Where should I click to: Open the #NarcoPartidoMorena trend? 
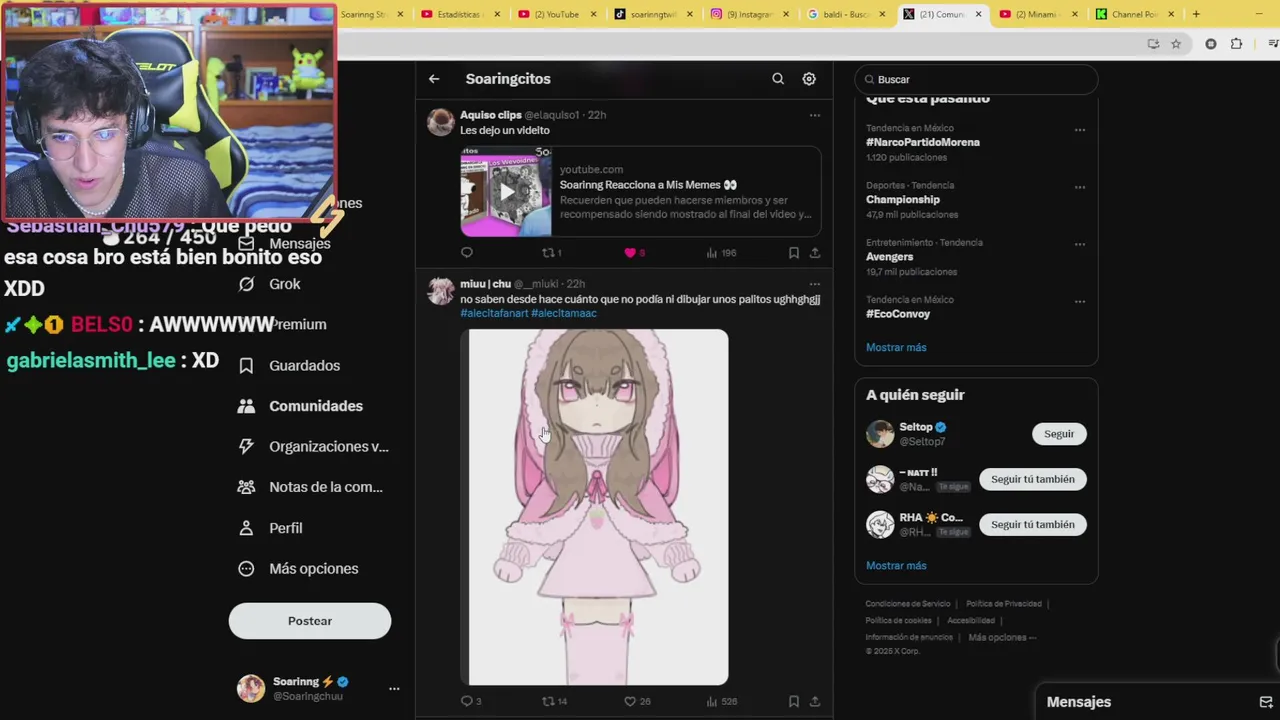coord(923,142)
